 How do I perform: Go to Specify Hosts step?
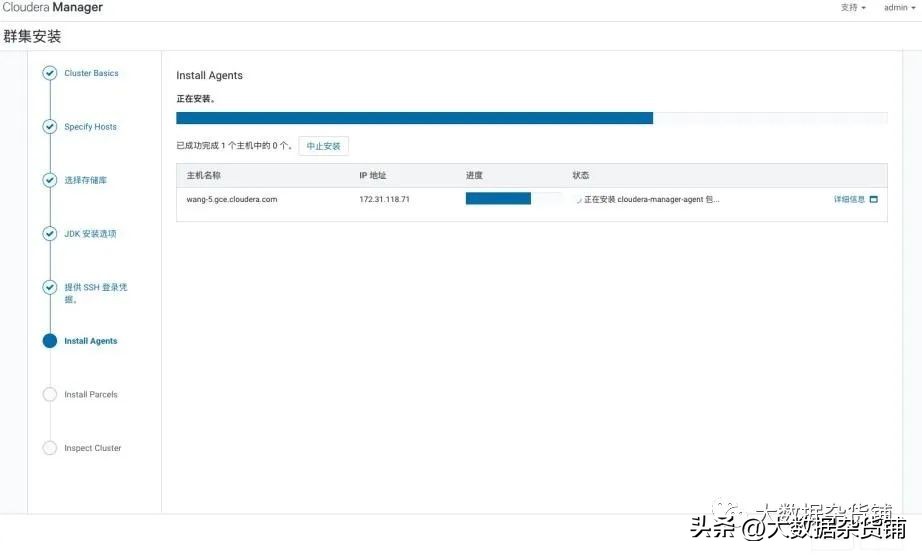click(x=91, y=126)
